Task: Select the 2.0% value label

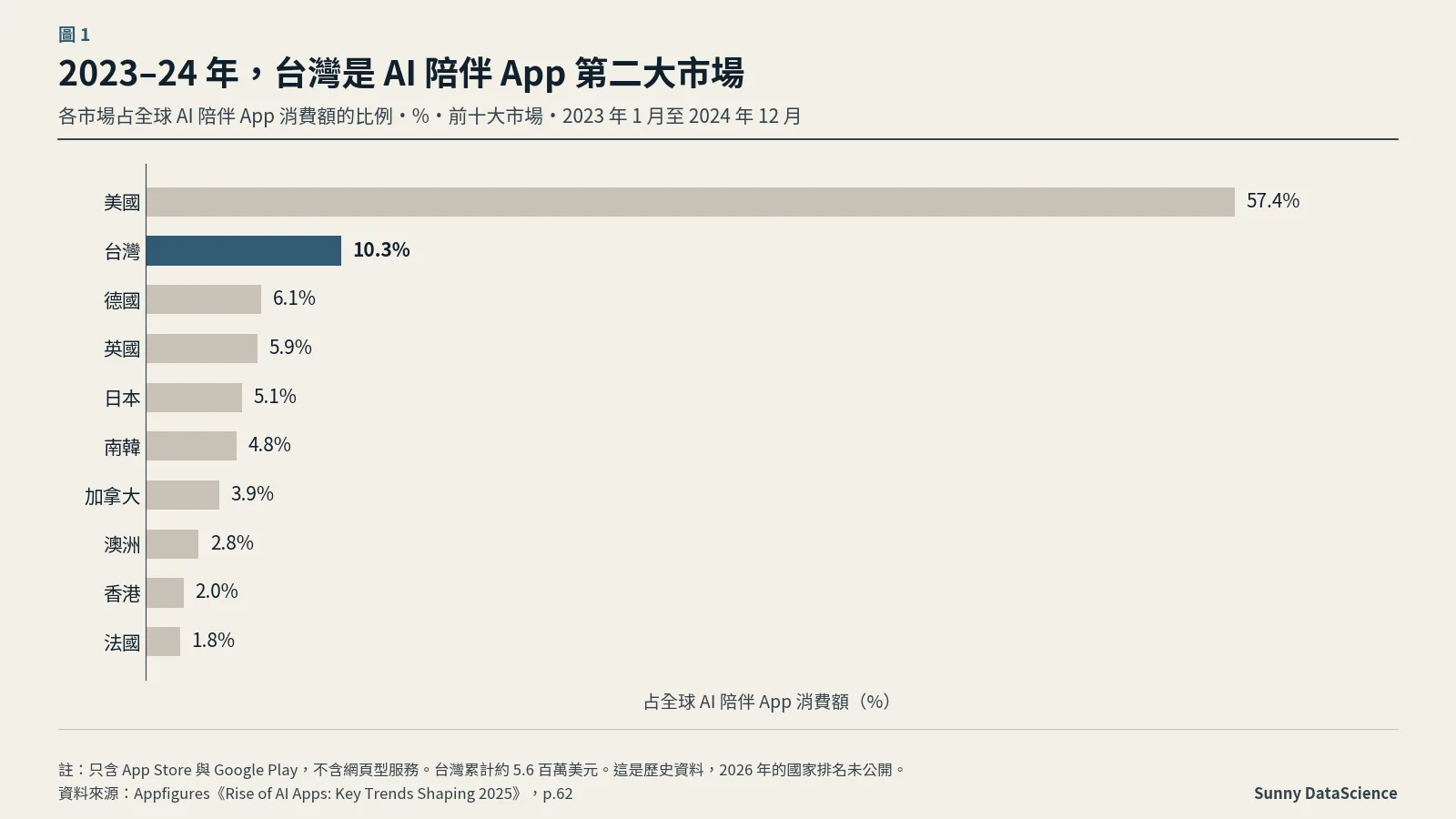Action: pyautogui.click(x=217, y=591)
